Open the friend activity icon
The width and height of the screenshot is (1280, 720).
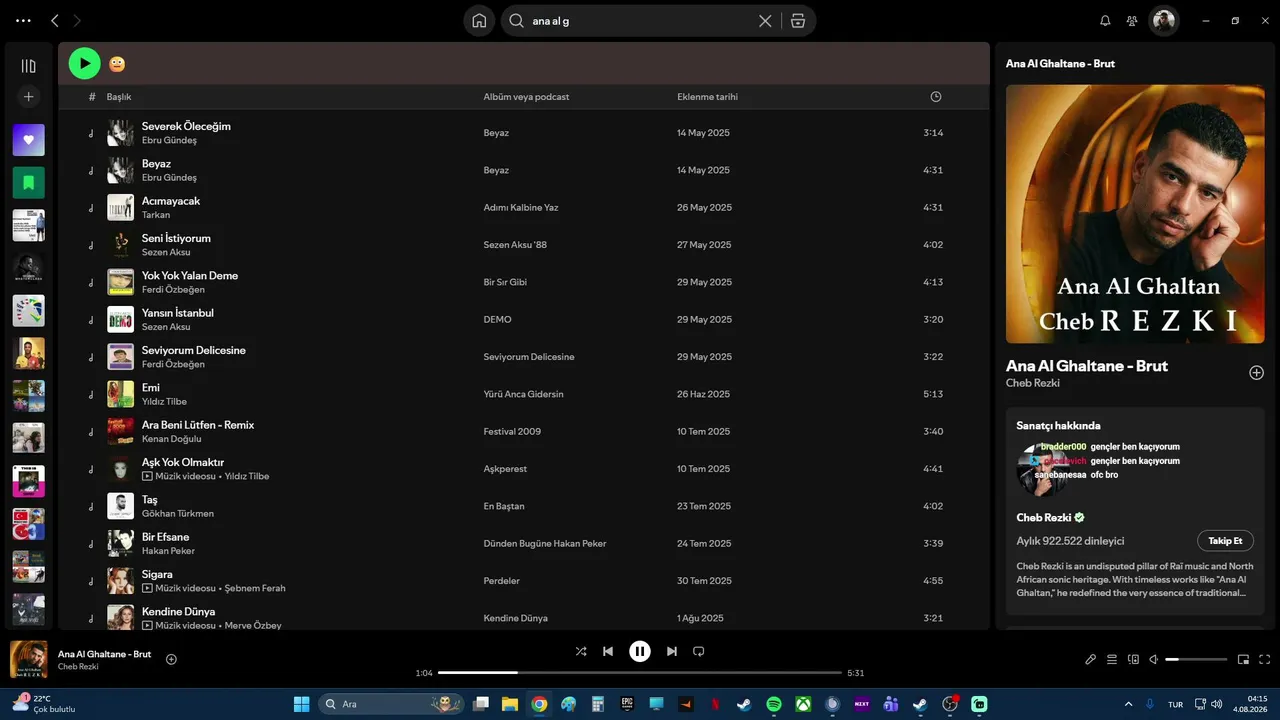click(1132, 20)
